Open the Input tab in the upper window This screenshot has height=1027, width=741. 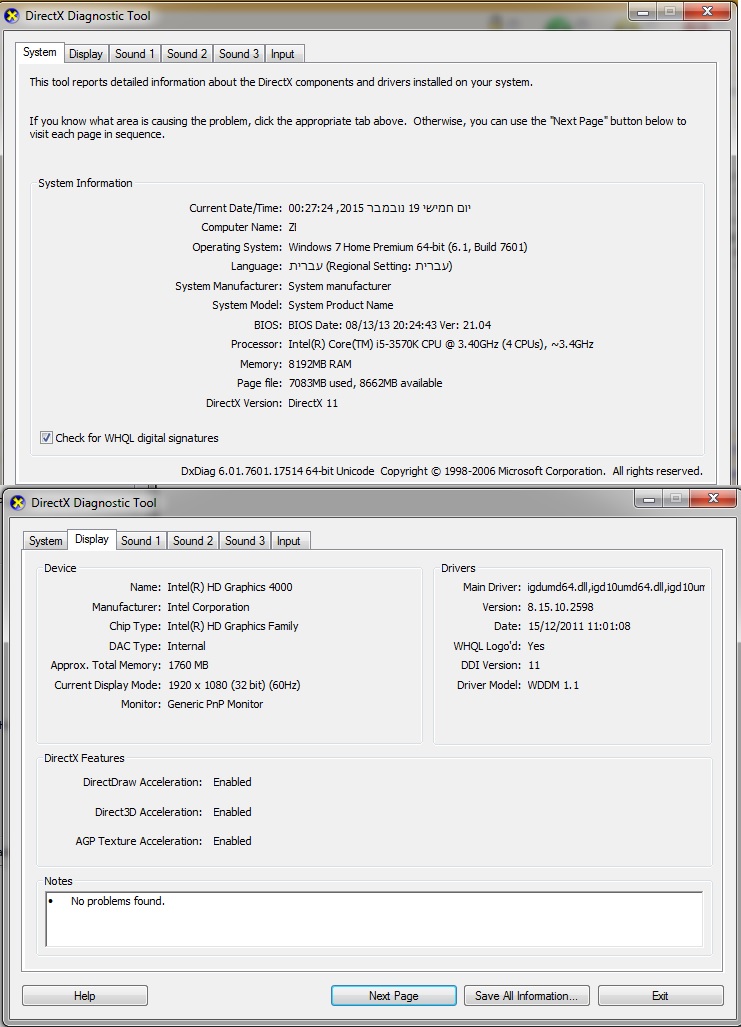282,54
